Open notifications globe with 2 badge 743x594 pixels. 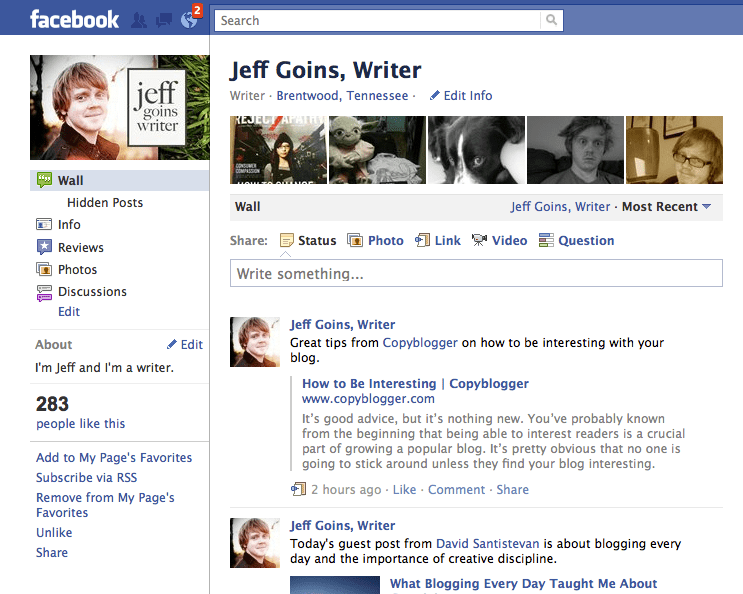pyautogui.click(x=190, y=19)
